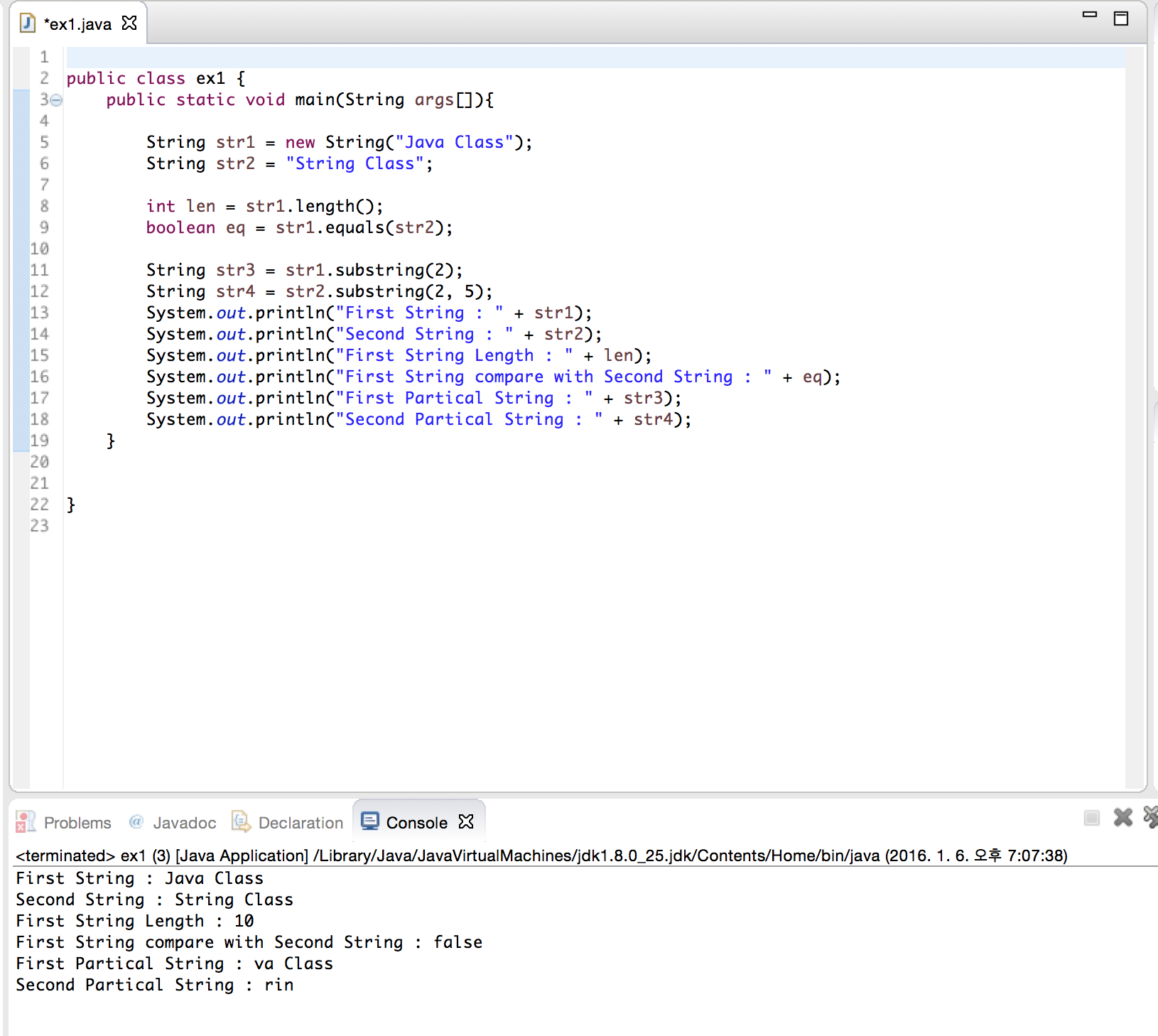
Task: Select the *ex1.java editor tab
Action: [77, 24]
